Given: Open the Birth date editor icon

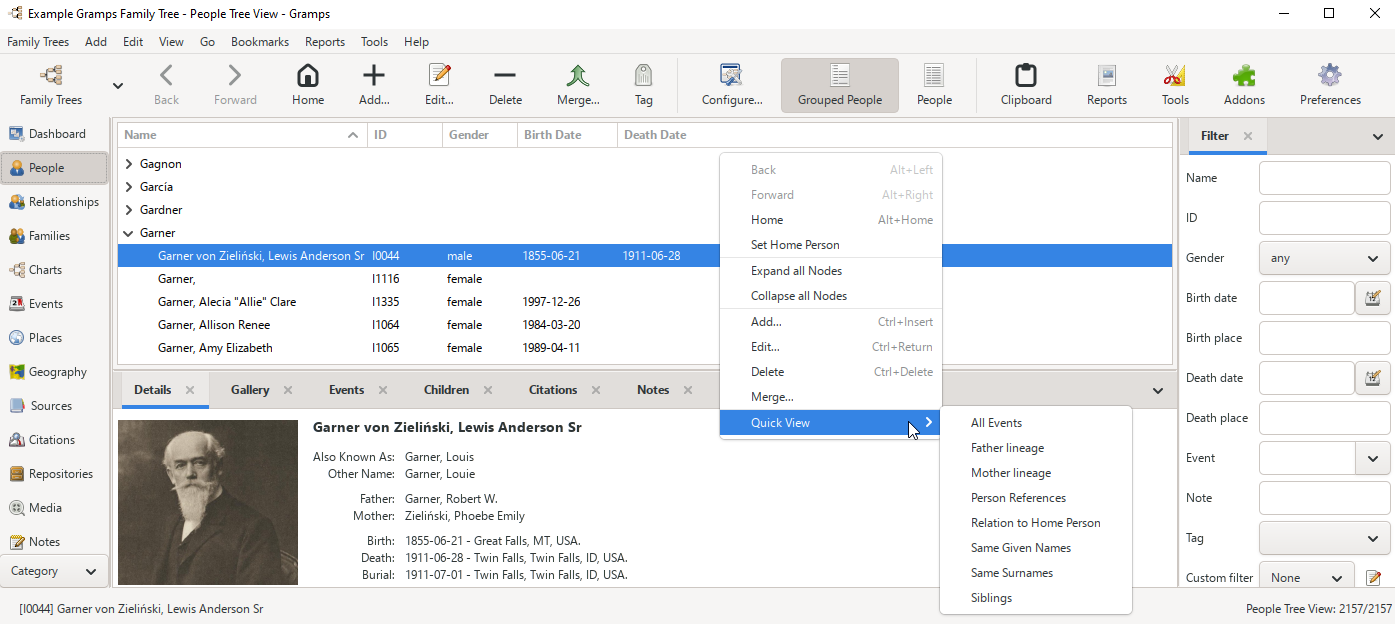Looking at the screenshot, I should [1373, 298].
